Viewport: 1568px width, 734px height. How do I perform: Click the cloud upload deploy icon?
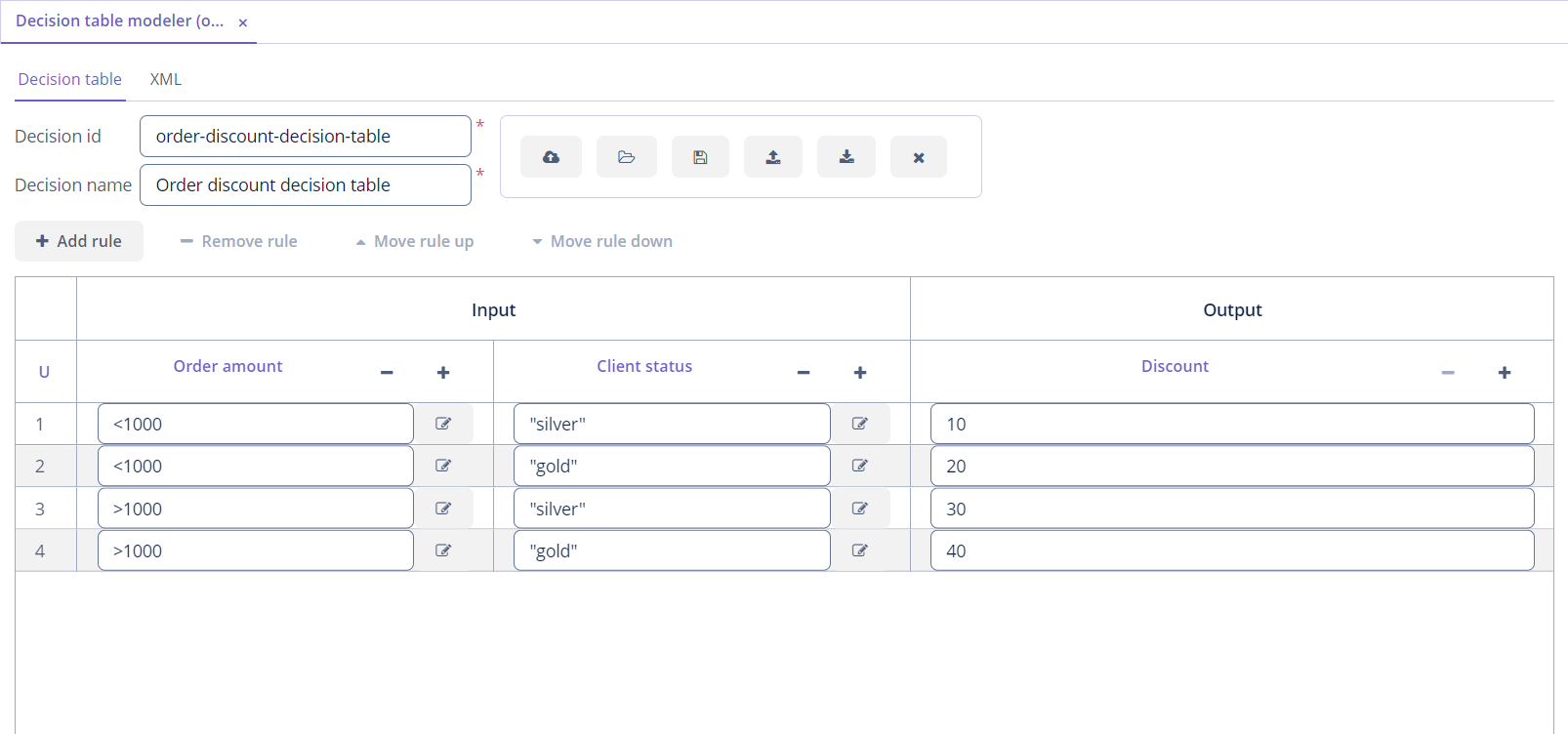click(x=551, y=157)
